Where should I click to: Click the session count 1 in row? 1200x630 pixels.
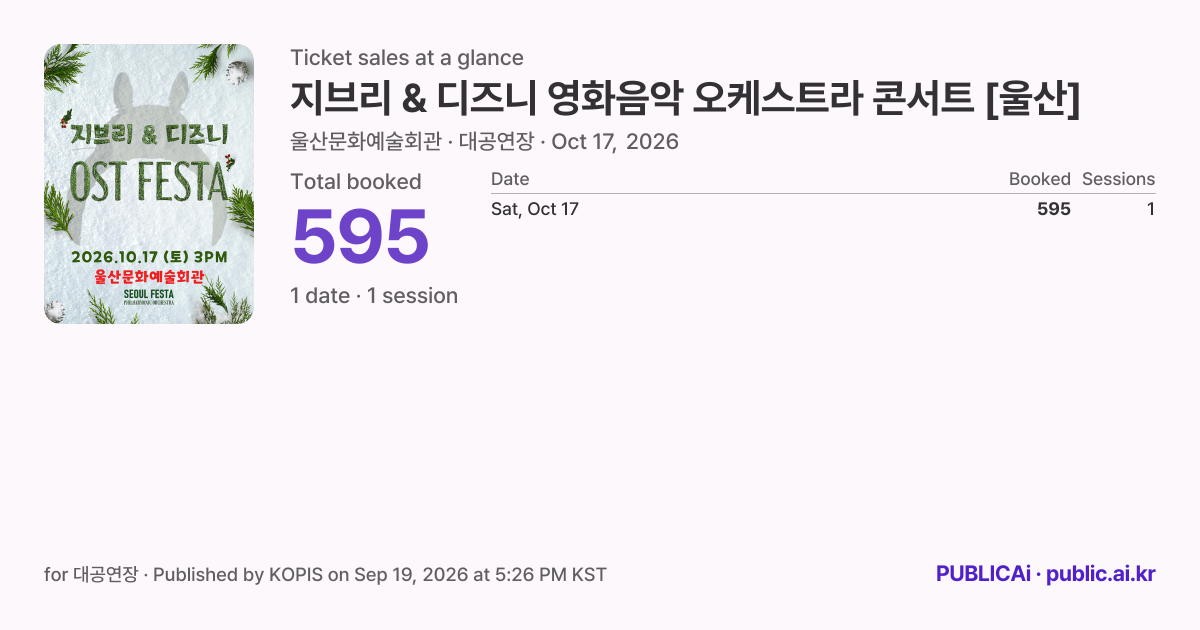[x=1151, y=209]
